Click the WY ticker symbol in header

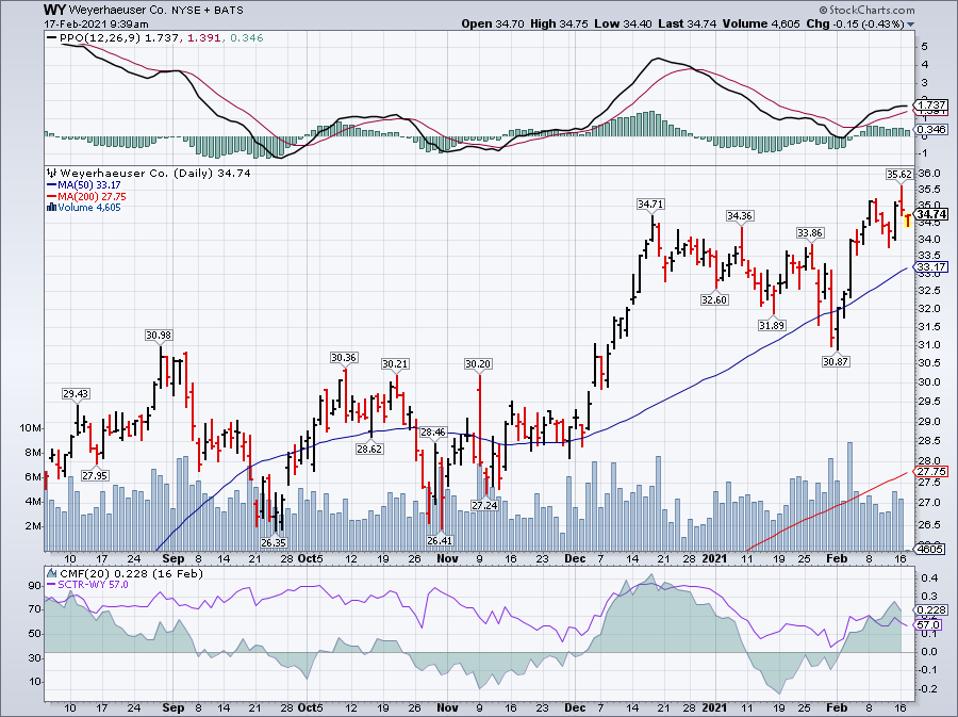(54, 10)
